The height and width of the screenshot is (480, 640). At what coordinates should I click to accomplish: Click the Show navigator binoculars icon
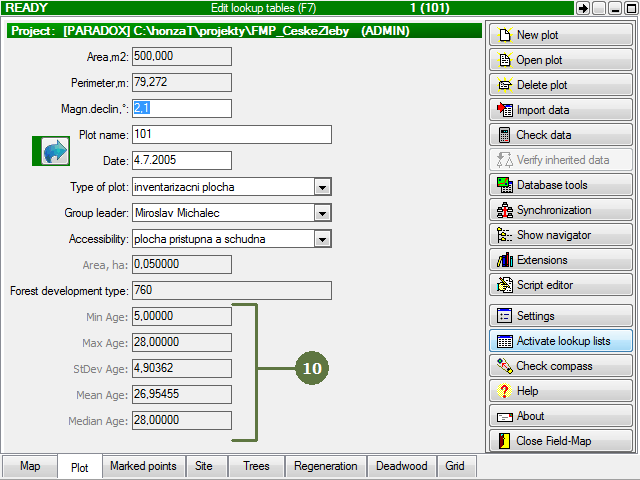click(505, 235)
